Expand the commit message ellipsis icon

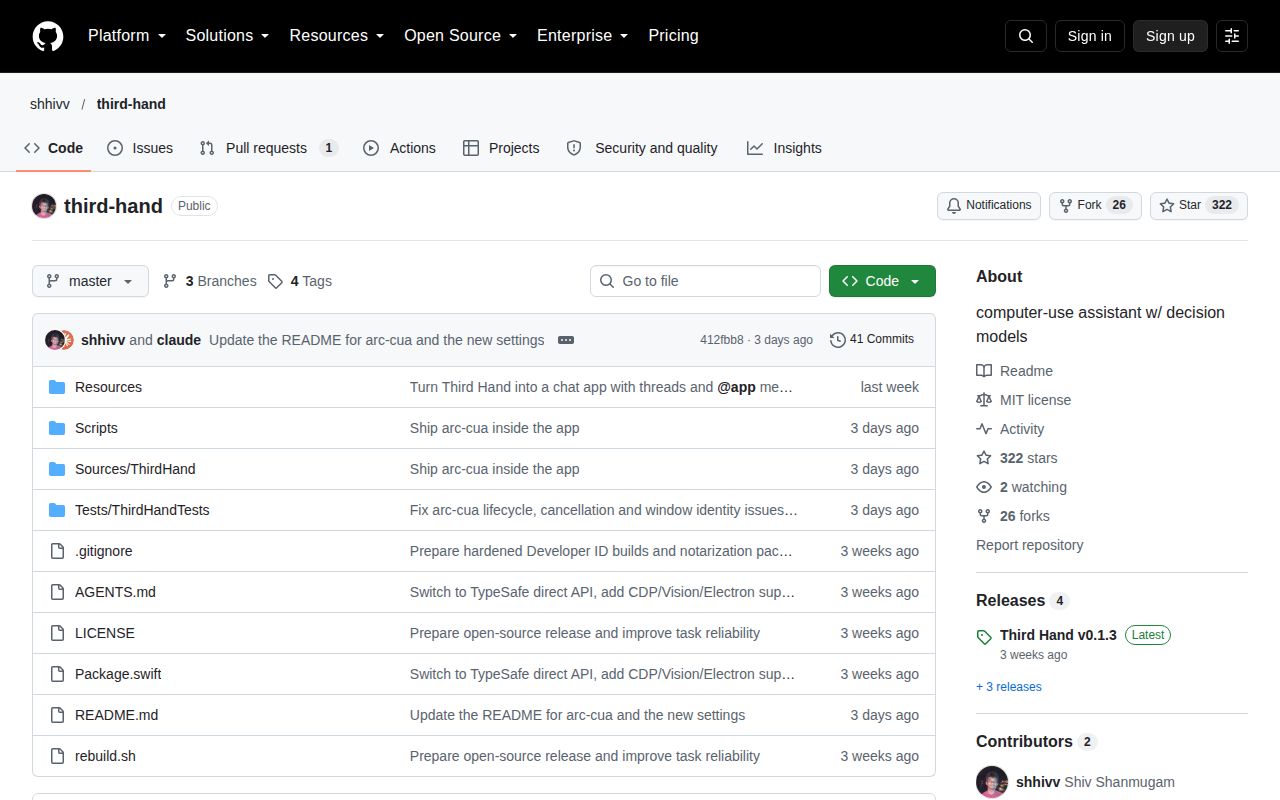566,340
